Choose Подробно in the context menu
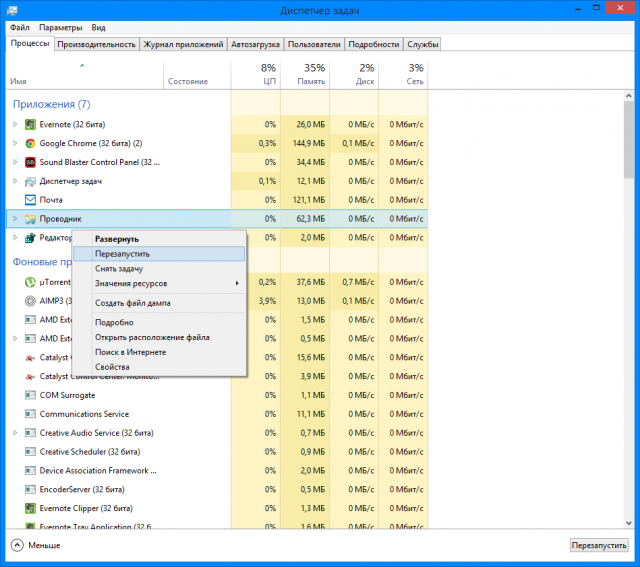The image size is (640, 567). click(160, 322)
